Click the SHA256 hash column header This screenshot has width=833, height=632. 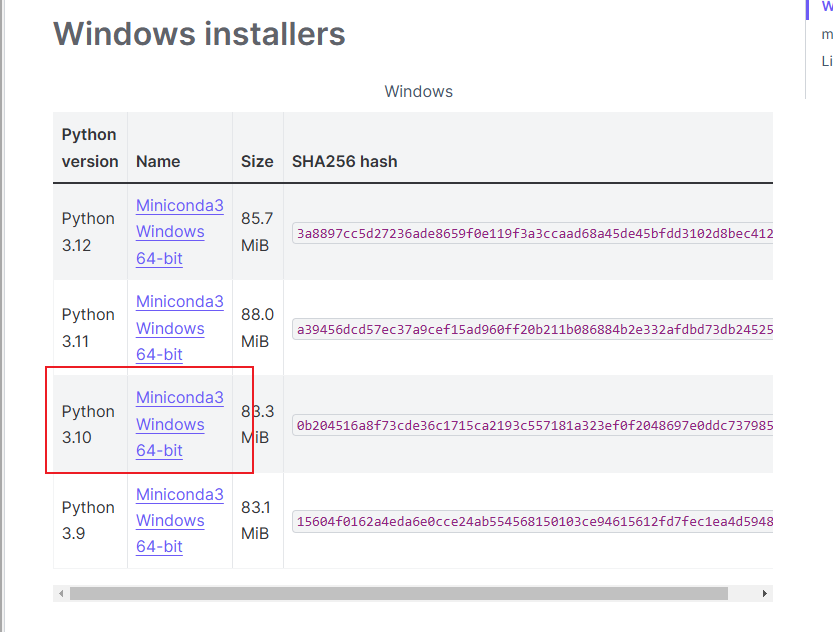344,161
